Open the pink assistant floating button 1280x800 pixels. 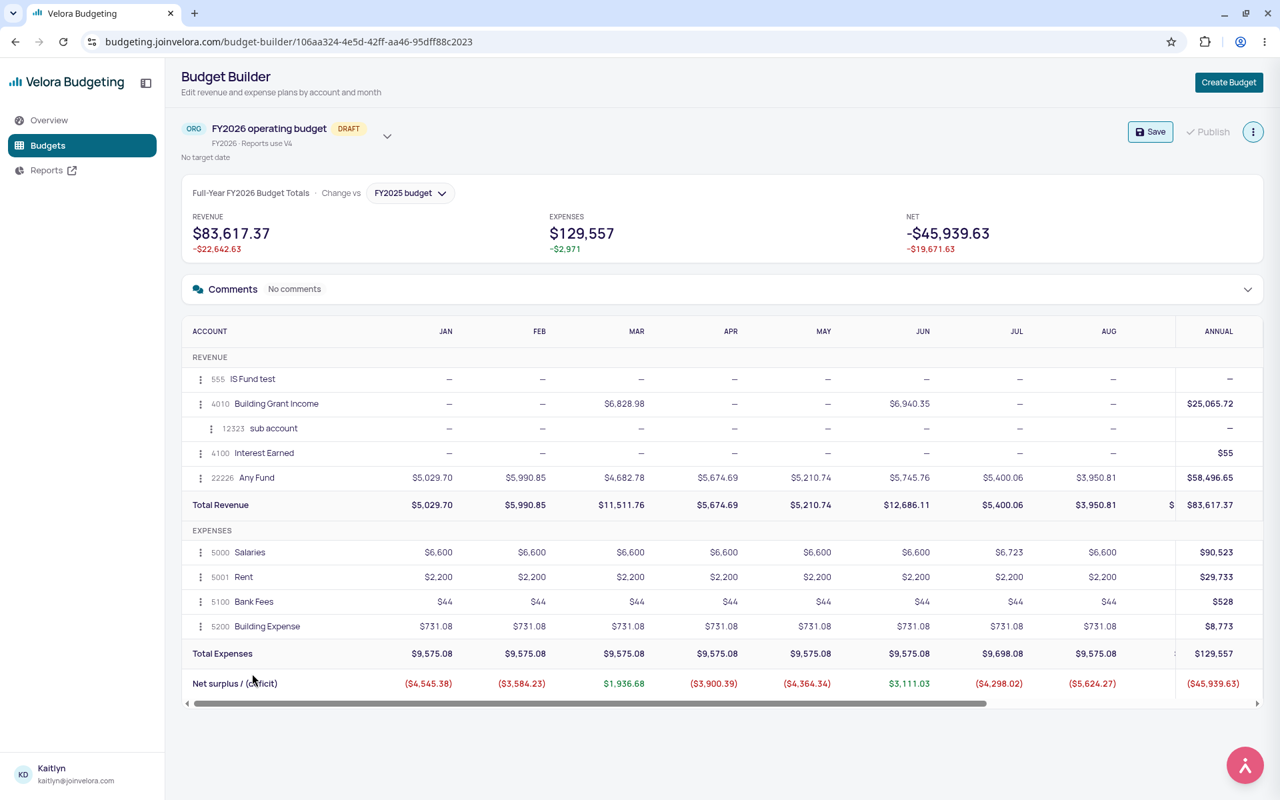pos(1245,765)
